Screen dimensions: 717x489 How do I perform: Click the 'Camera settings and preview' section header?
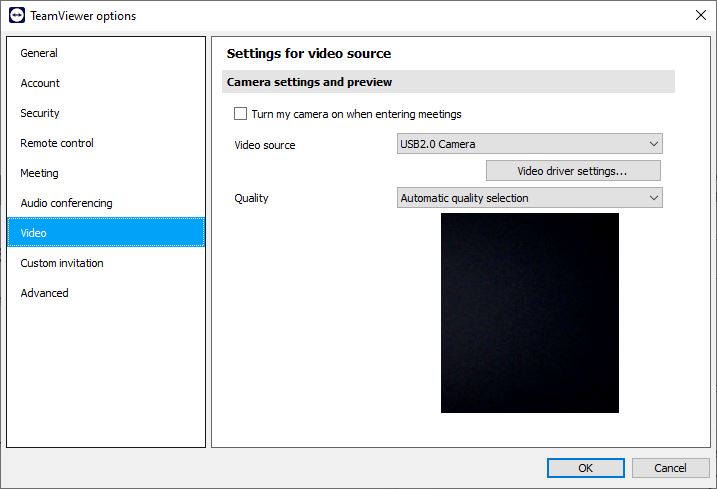(448, 82)
